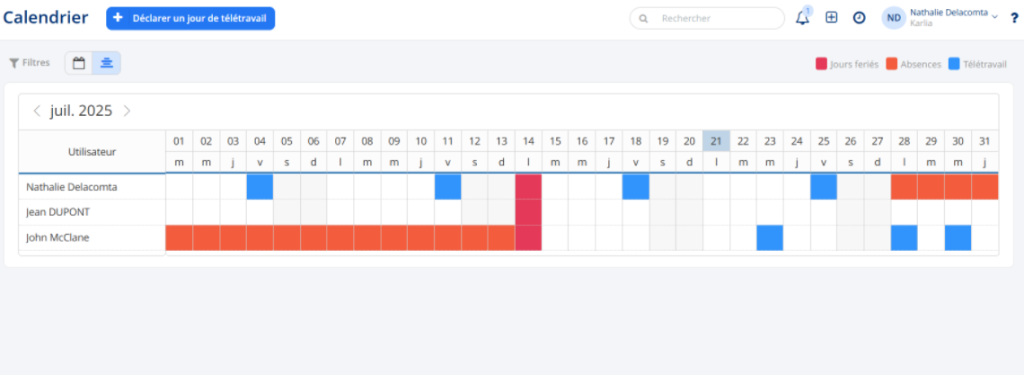
Task: Open the question mark help icon
Action: 1014,18
